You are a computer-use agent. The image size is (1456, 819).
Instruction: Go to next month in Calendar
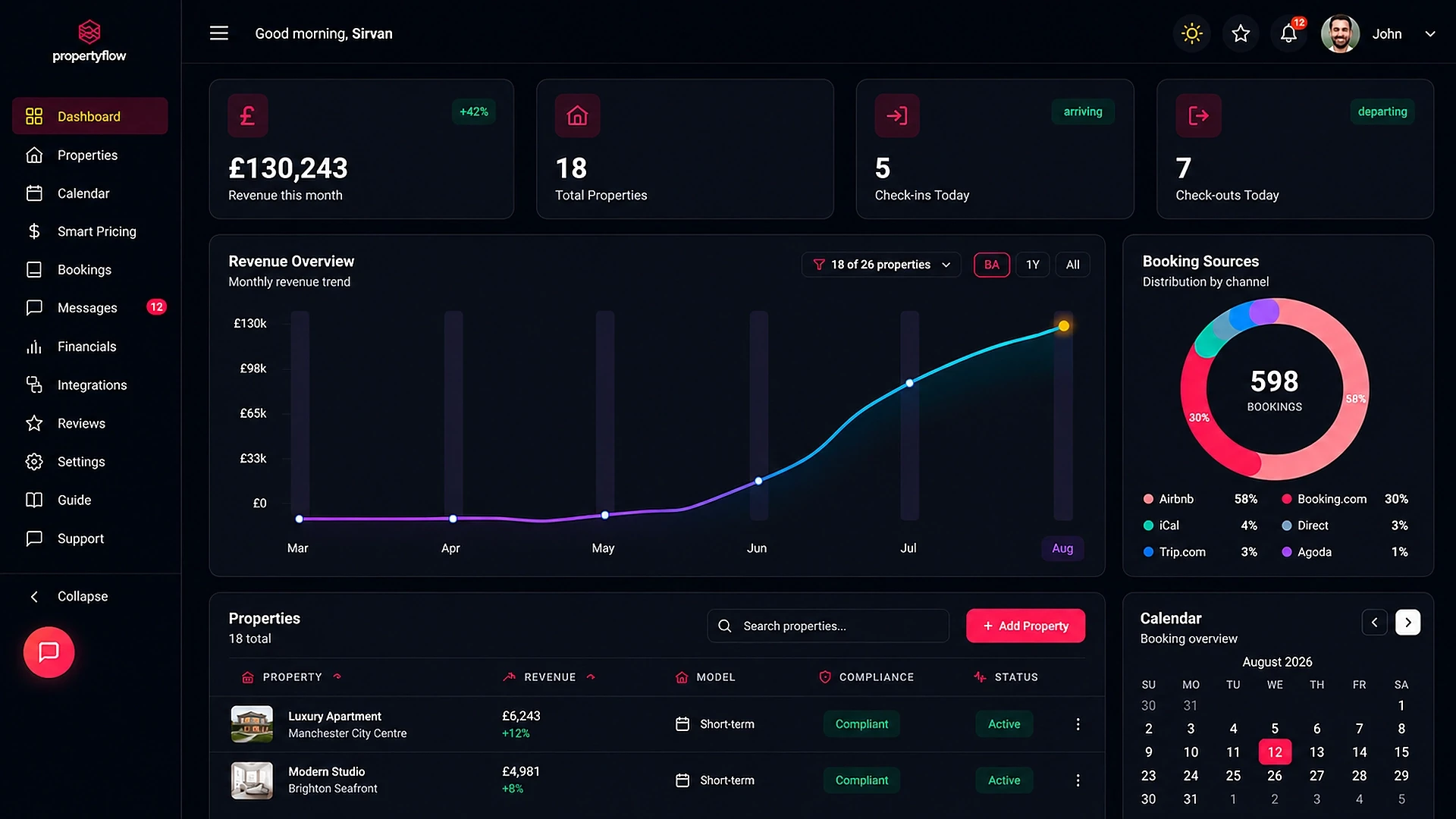point(1408,623)
